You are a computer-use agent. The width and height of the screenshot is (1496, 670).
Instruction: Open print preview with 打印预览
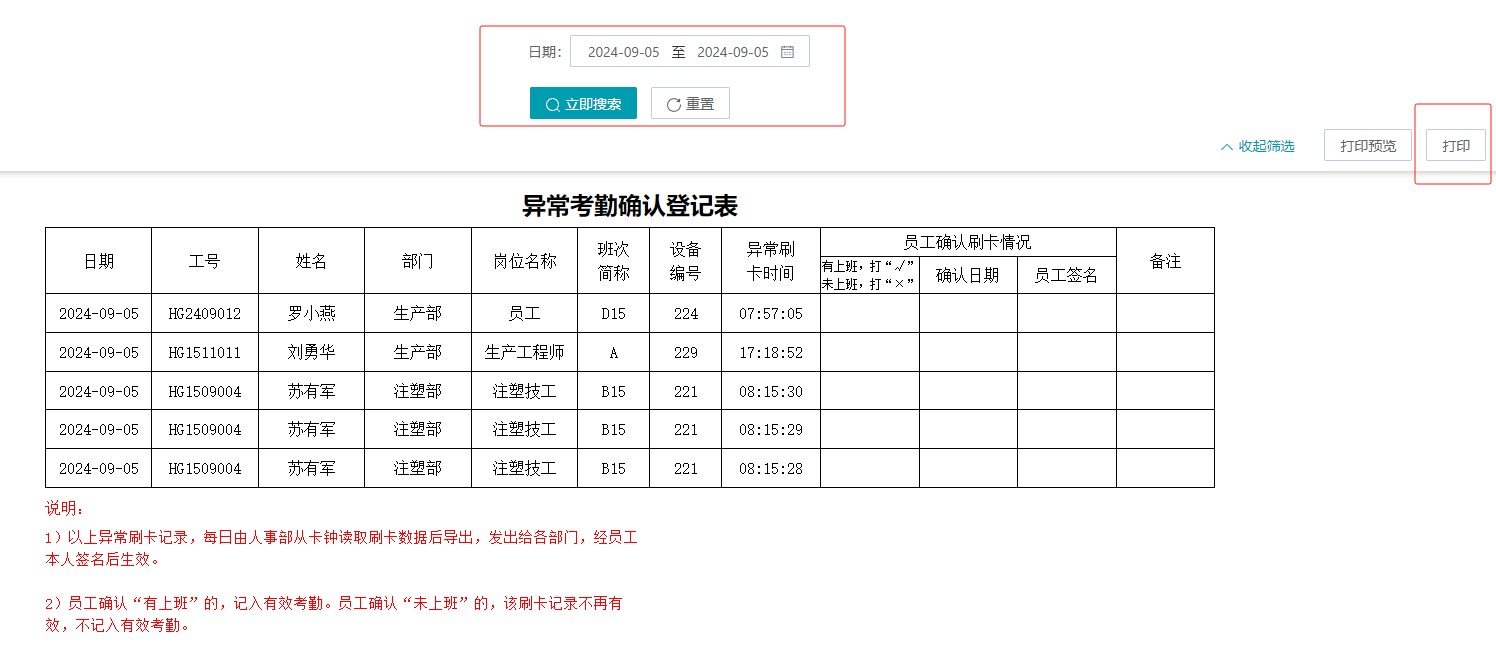(x=1367, y=144)
